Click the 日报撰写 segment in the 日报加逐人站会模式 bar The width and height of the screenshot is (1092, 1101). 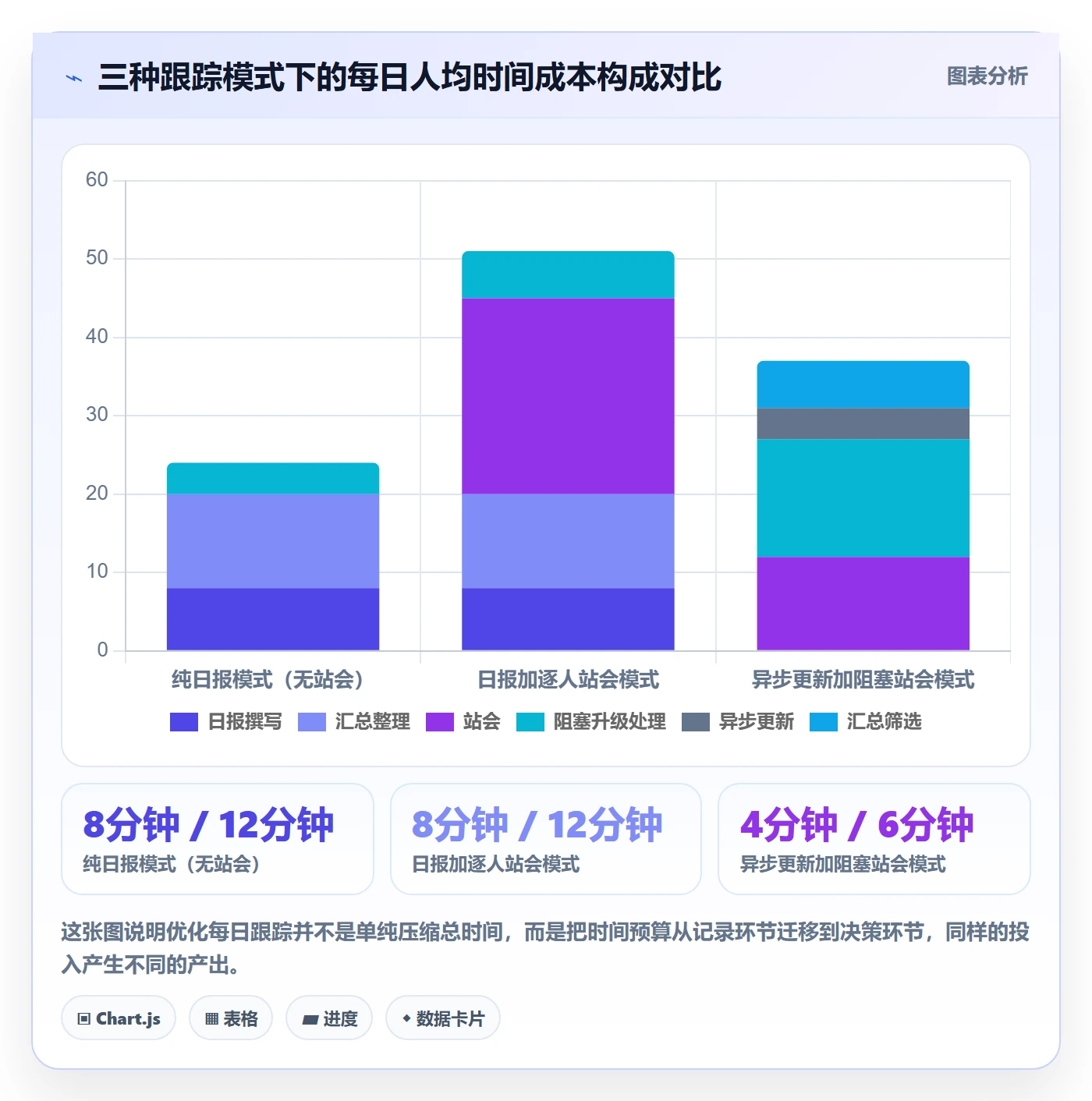[x=568, y=619]
